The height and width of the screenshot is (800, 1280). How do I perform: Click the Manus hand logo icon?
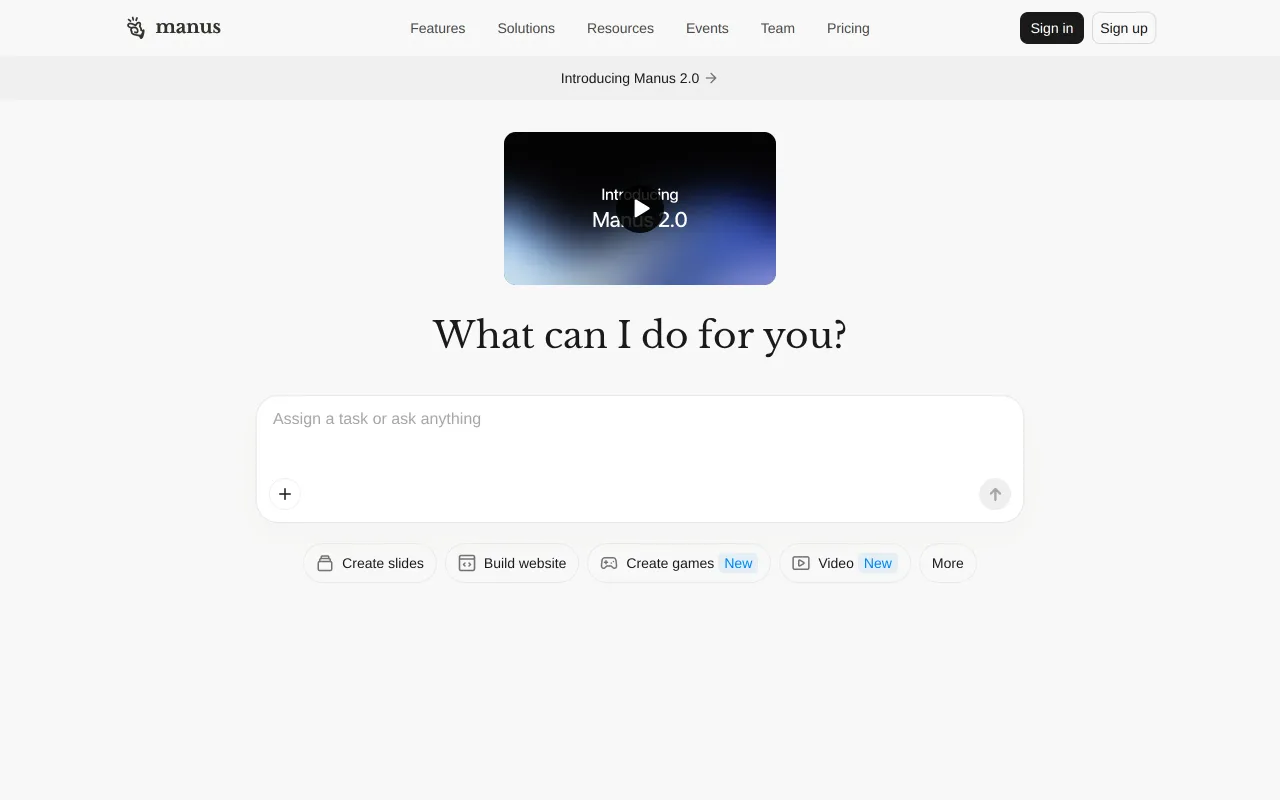pos(136,28)
